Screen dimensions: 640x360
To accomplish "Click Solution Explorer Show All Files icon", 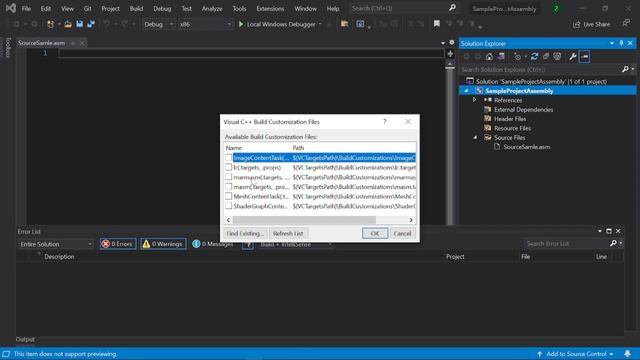I will (x=557, y=57).
